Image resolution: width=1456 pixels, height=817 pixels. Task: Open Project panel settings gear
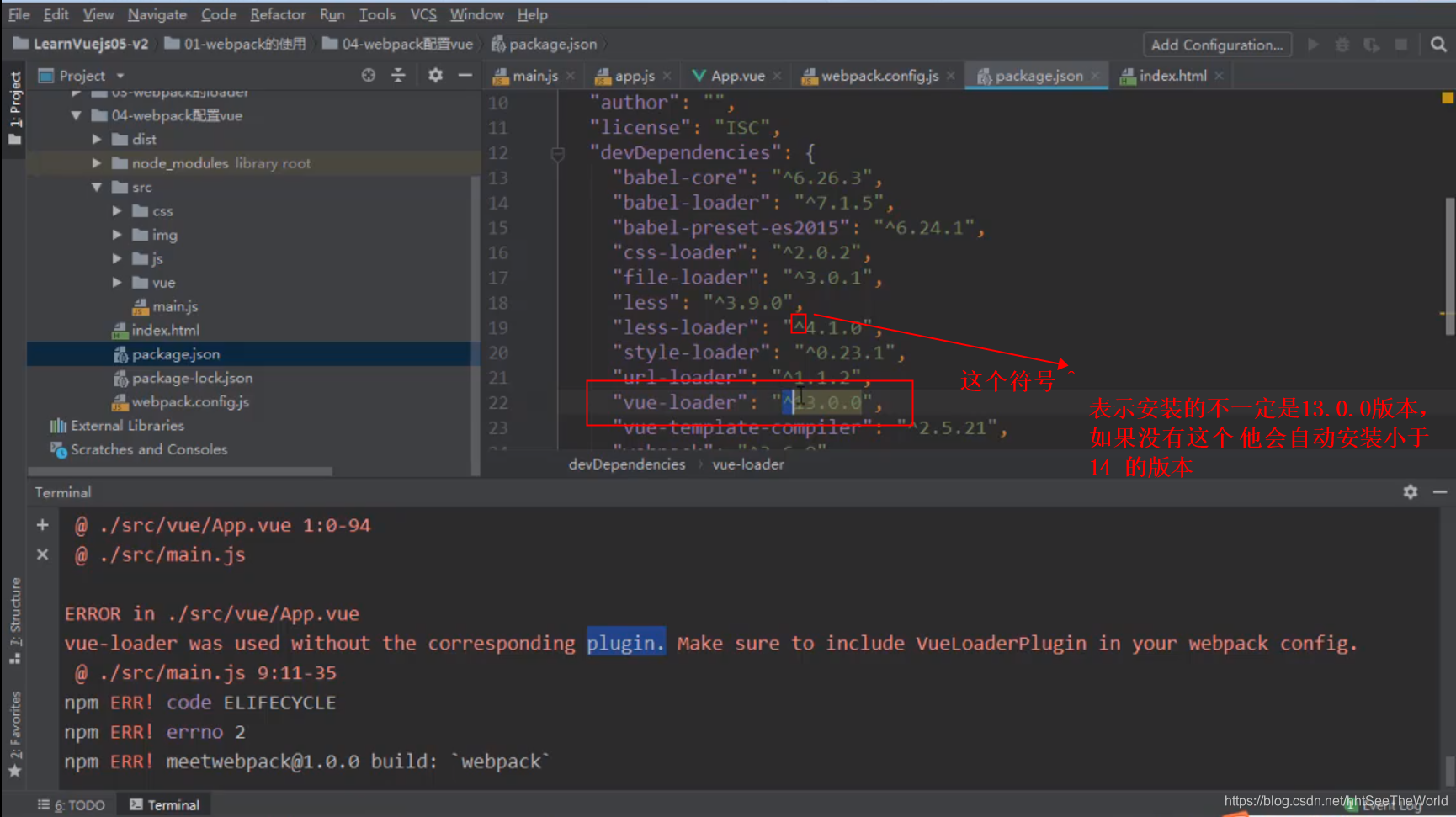435,76
